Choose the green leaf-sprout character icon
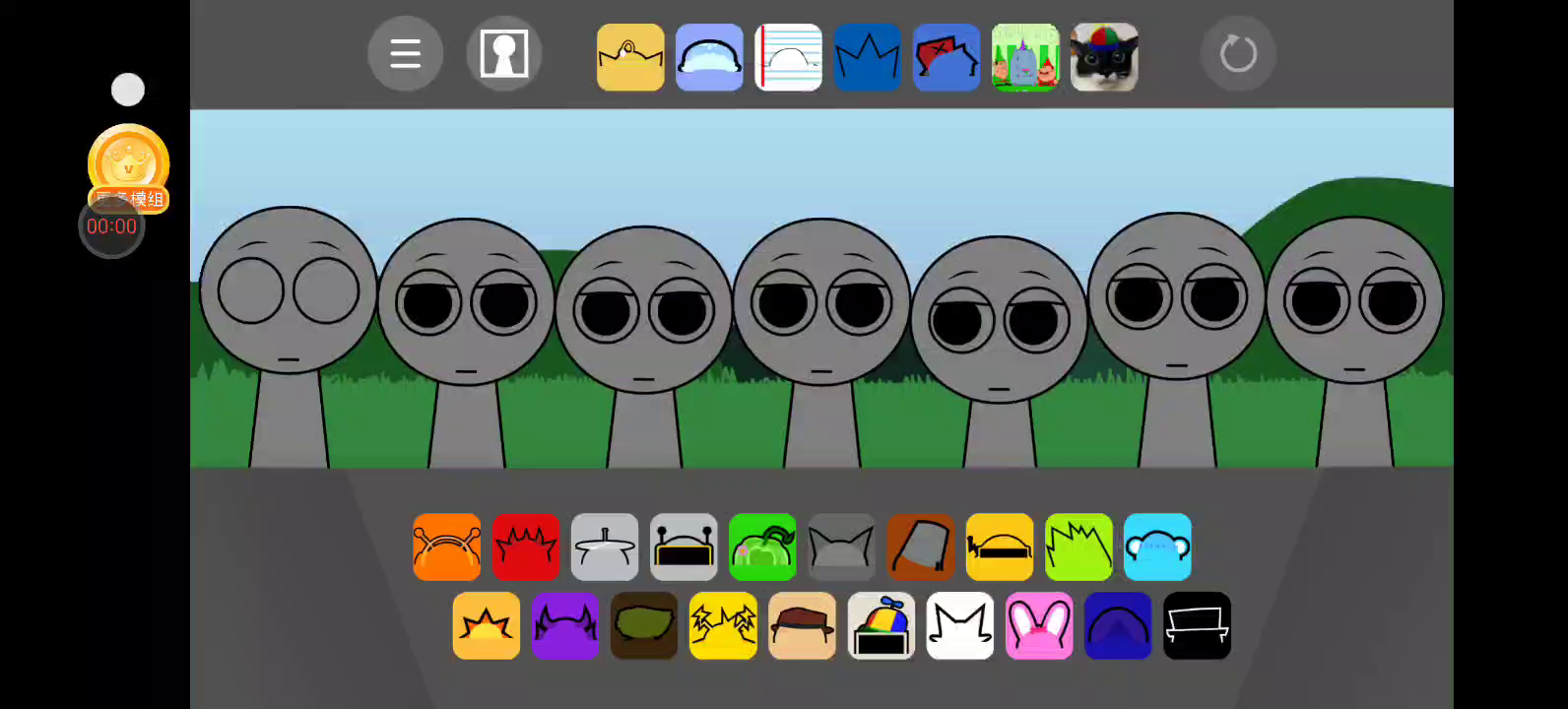This screenshot has width=1568, height=709. 762,547
